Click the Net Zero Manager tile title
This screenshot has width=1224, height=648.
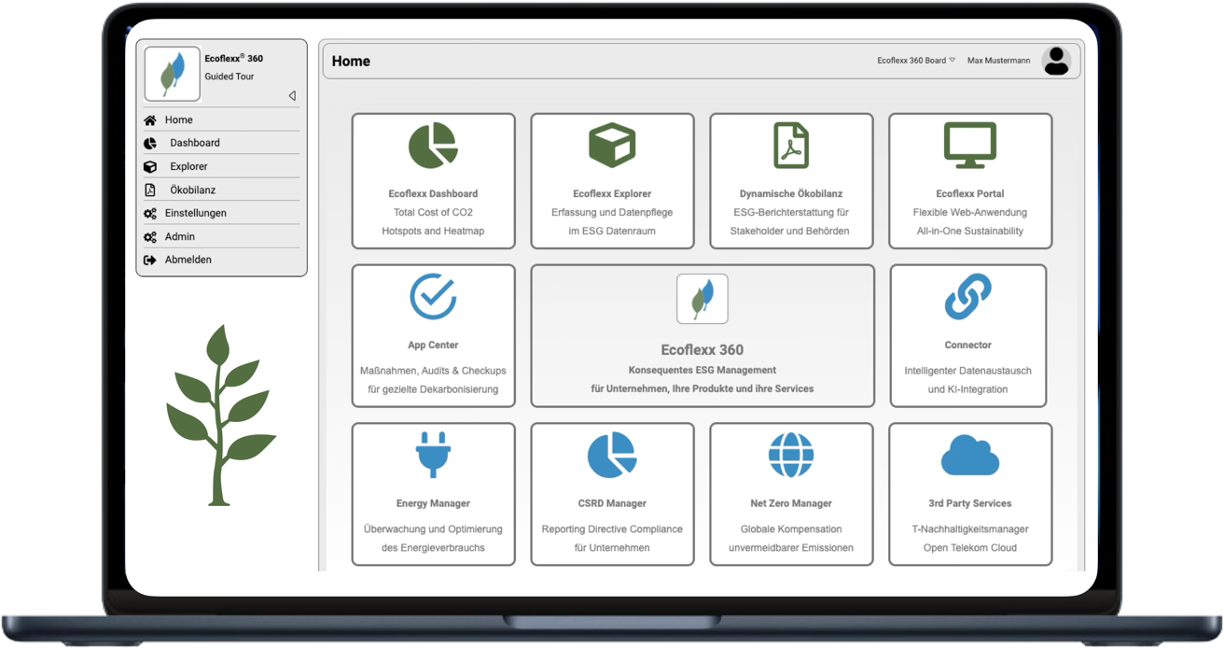pos(791,504)
